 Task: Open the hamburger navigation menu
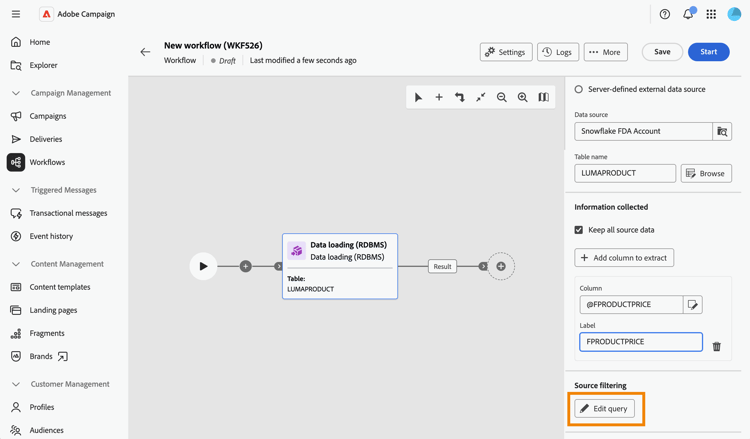pos(16,14)
